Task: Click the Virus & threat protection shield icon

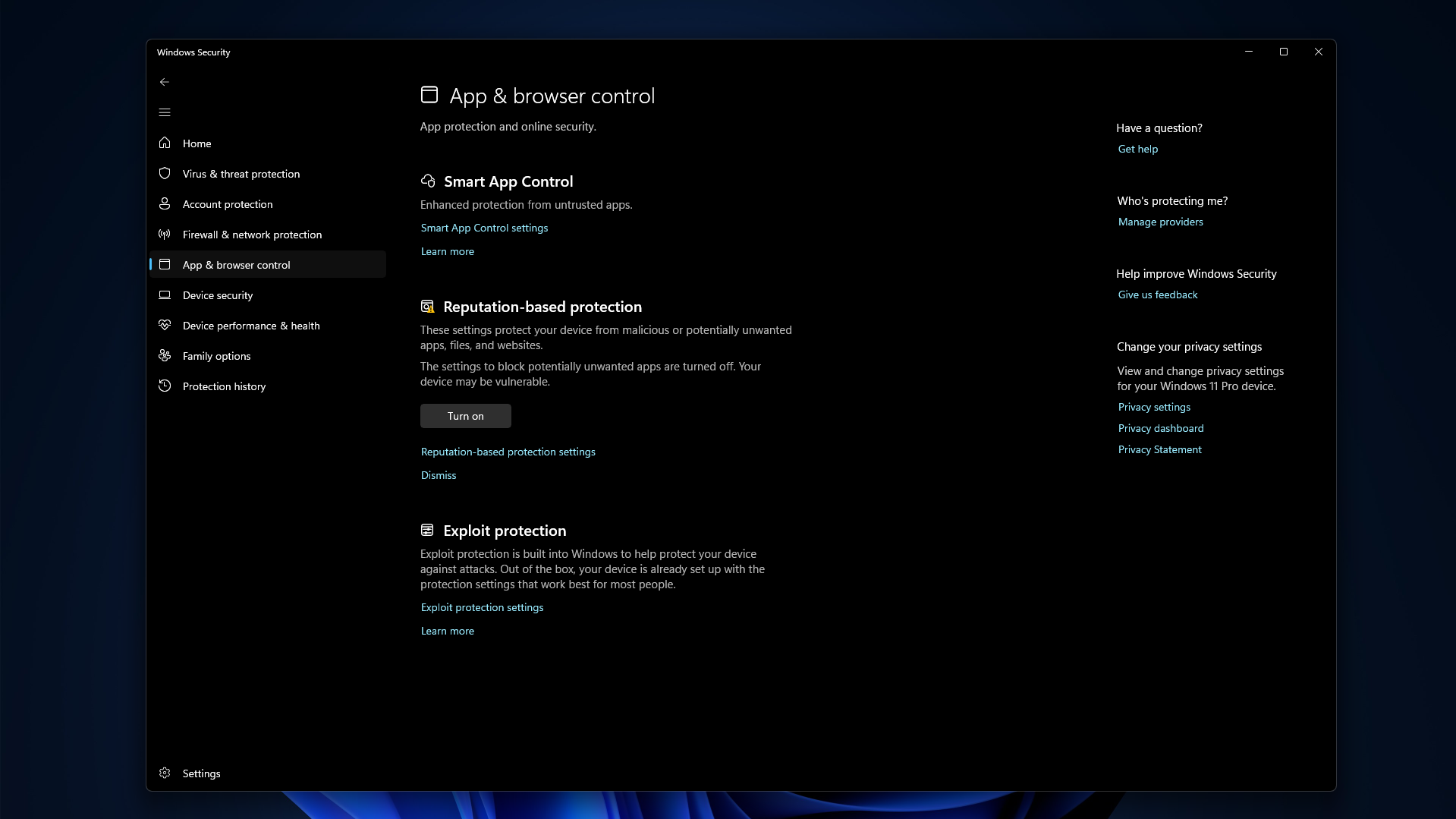Action: point(165,173)
